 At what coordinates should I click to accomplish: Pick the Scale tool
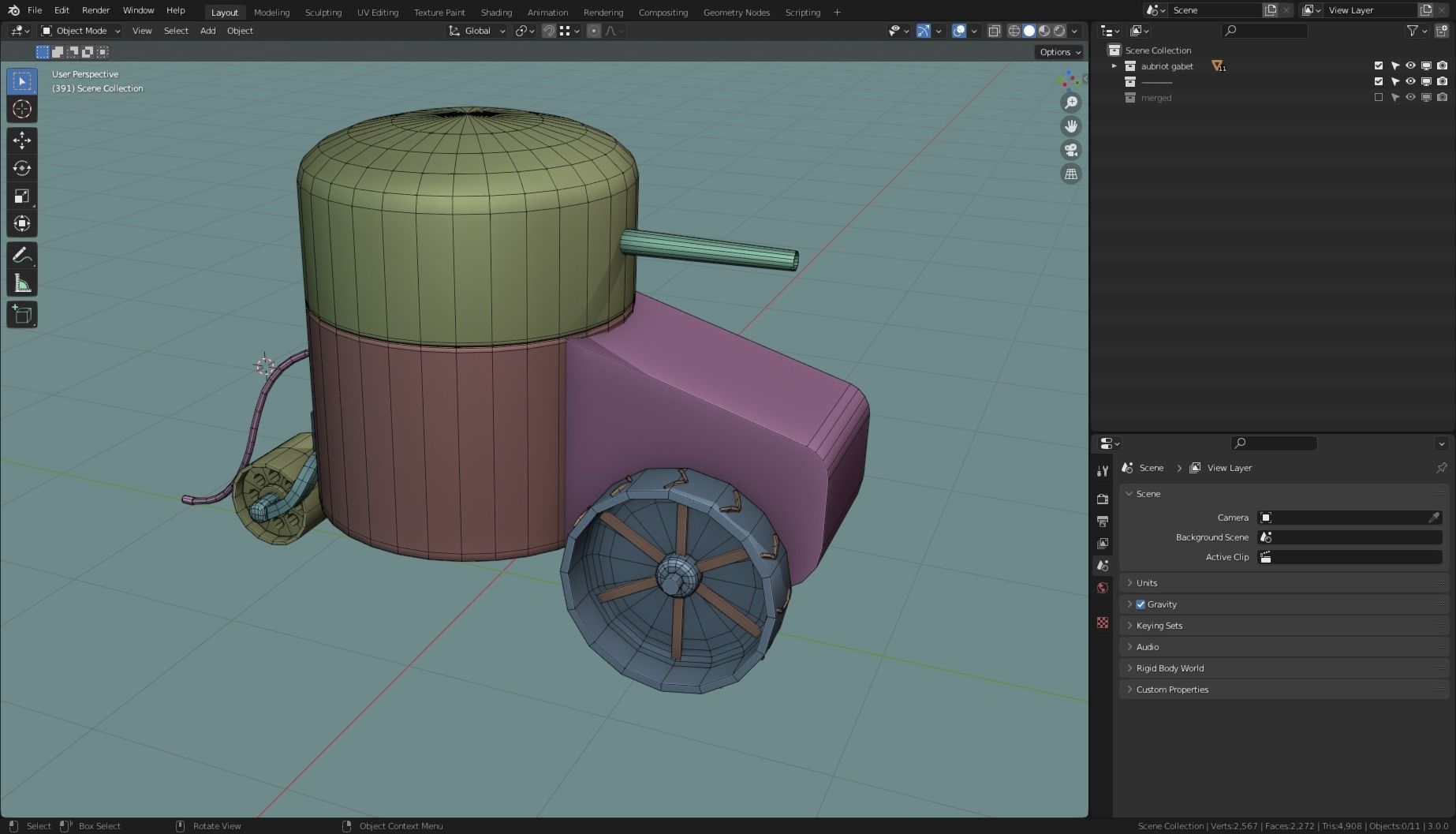tap(22, 196)
